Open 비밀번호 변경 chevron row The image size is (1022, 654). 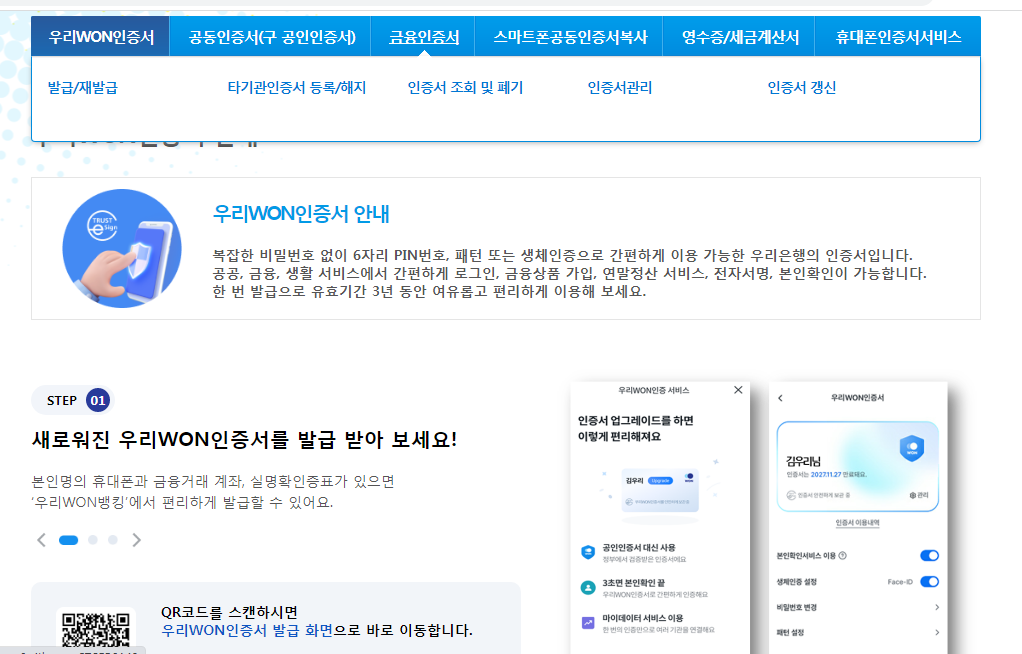[x=857, y=607]
